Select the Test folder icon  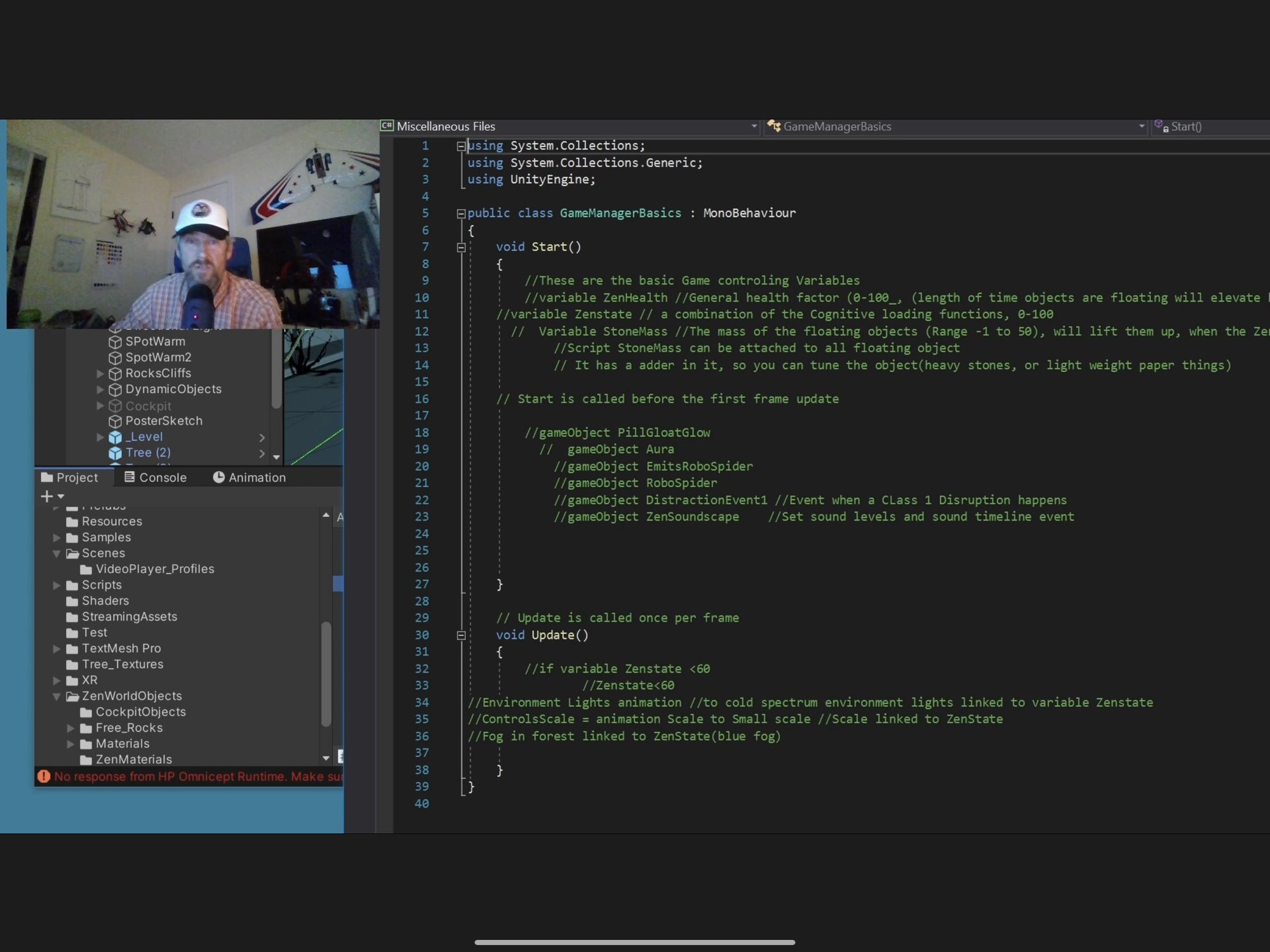72,633
